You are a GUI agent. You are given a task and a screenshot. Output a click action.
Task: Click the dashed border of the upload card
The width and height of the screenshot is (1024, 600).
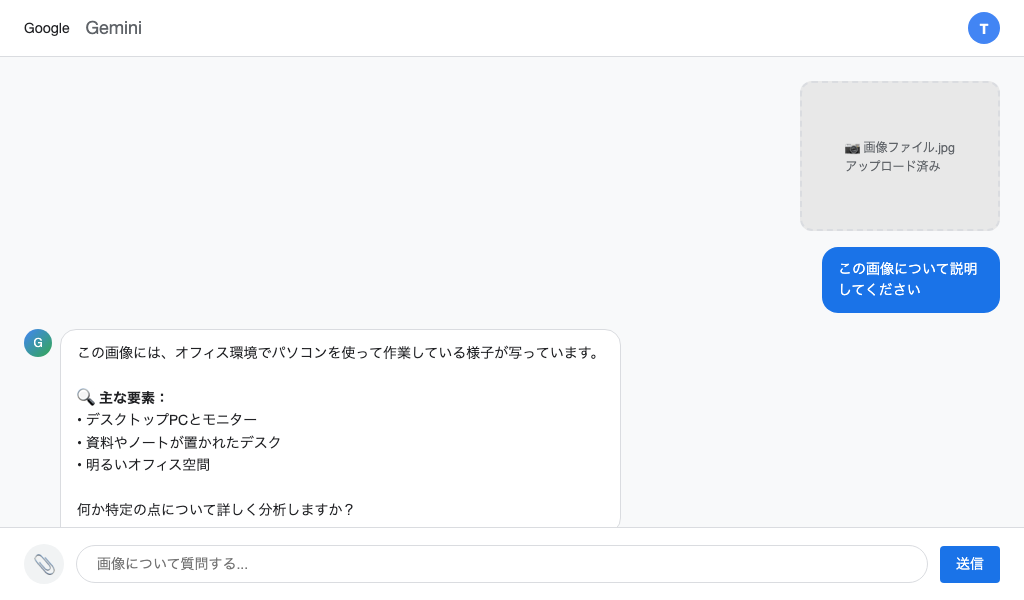click(899, 86)
